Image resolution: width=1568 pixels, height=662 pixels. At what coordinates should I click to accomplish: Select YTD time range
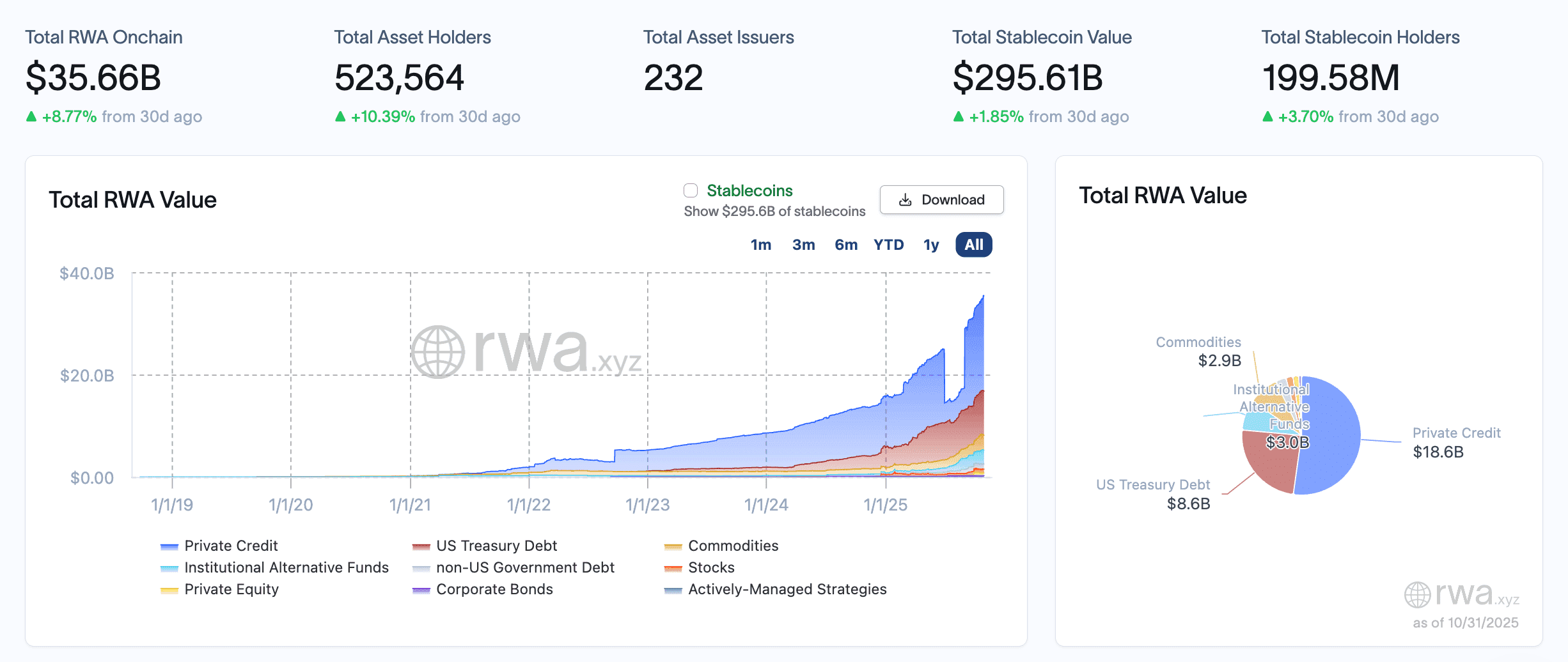888,245
